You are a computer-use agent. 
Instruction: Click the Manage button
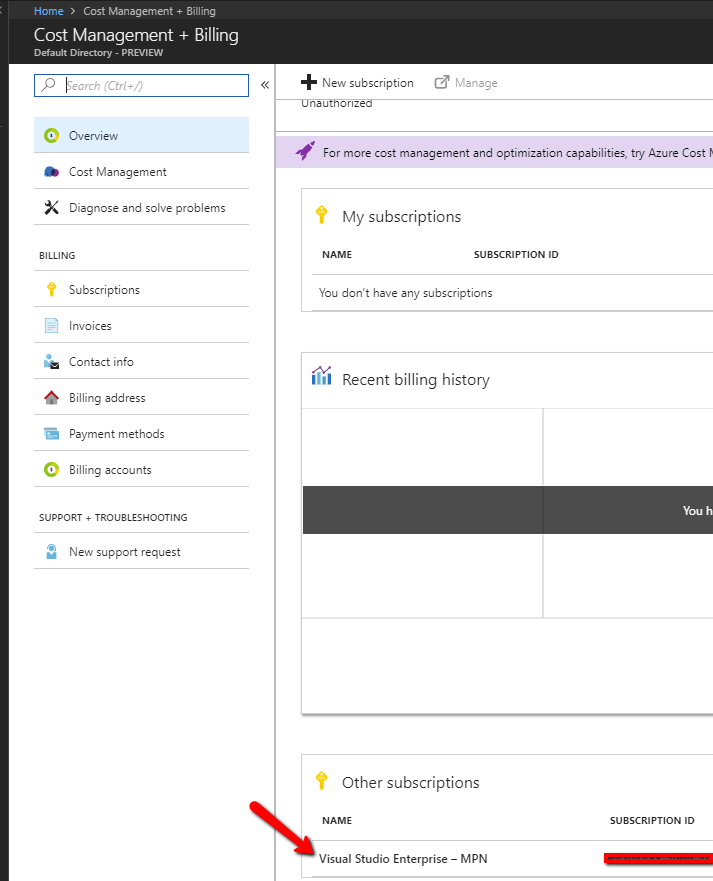[x=466, y=83]
